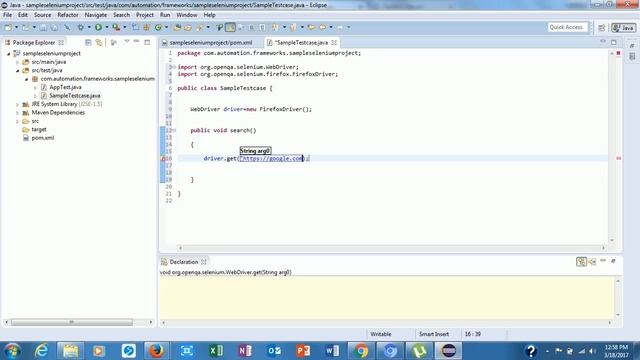640x360 pixels.
Task: Open the Window menu
Action: [x=187, y=15]
